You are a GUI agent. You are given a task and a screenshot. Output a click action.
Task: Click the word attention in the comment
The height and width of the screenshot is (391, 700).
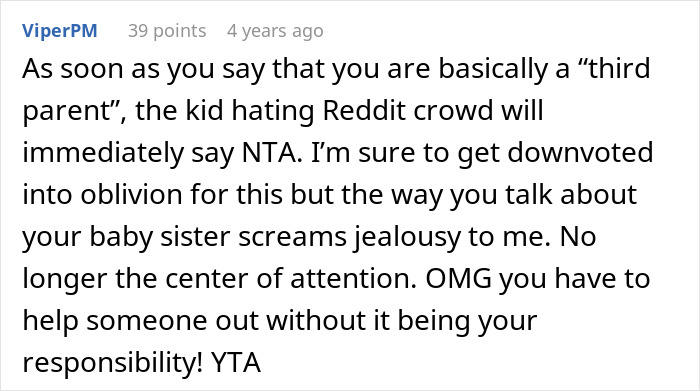pyautogui.click(x=353, y=279)
